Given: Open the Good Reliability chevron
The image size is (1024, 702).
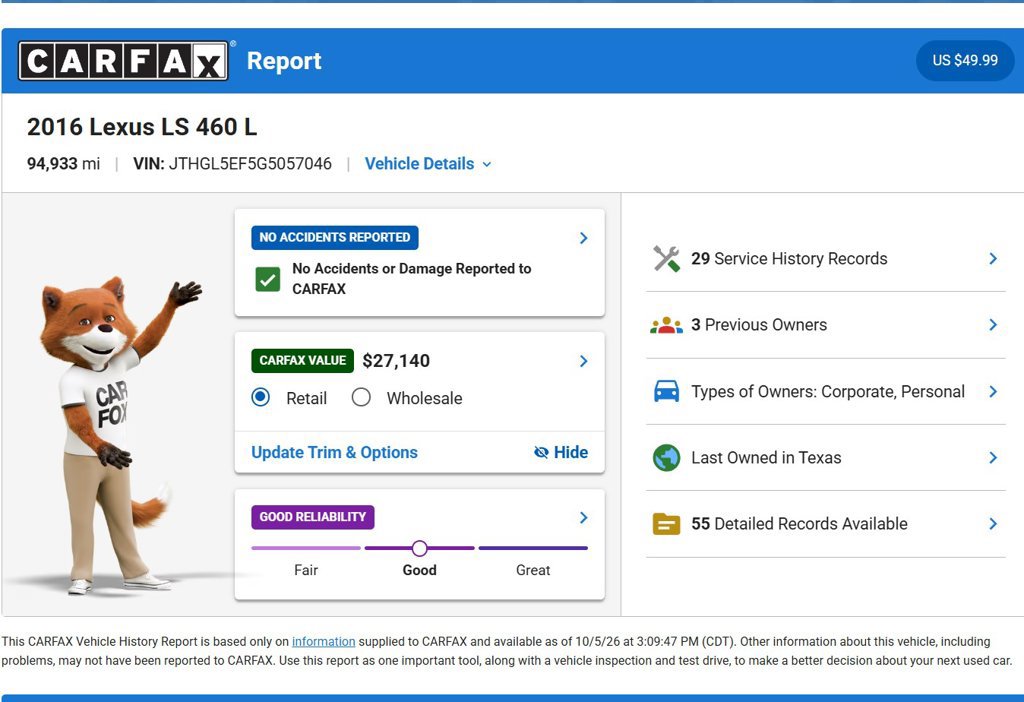Looking at the screenshot, I should click(x=584, y=518).
